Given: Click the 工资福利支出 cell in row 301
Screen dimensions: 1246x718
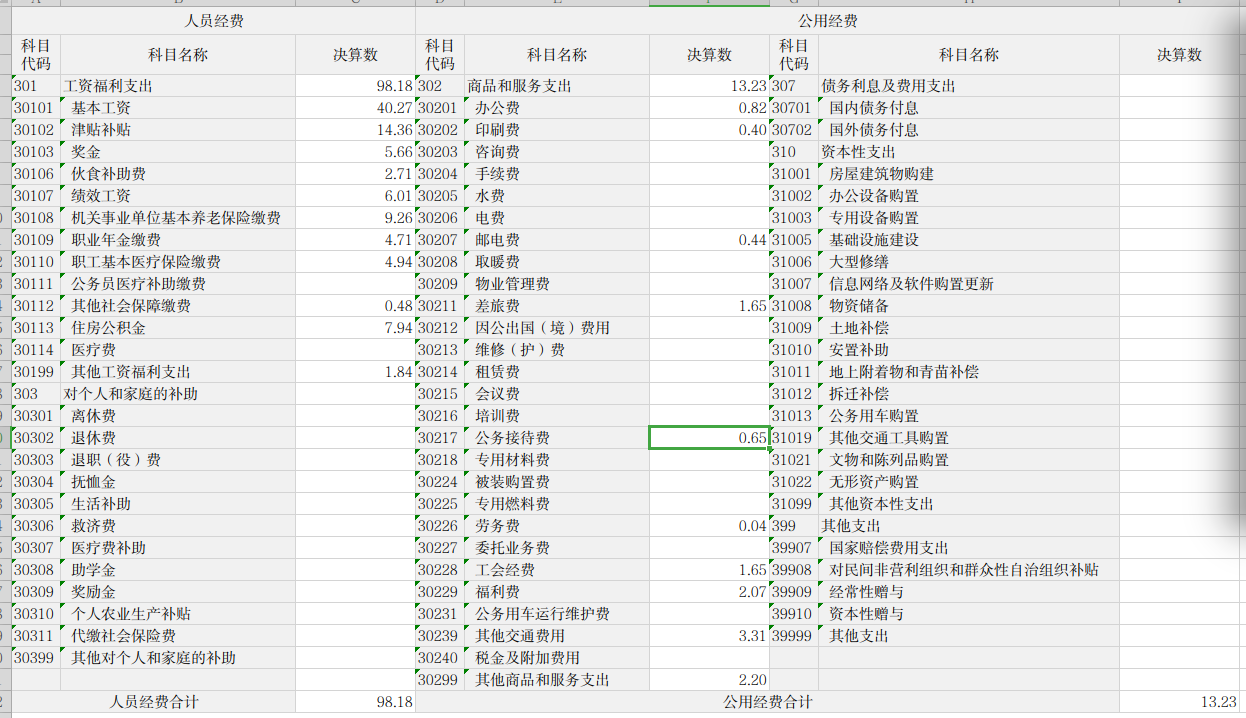Looking at the screenshot, I should (177, 86).
